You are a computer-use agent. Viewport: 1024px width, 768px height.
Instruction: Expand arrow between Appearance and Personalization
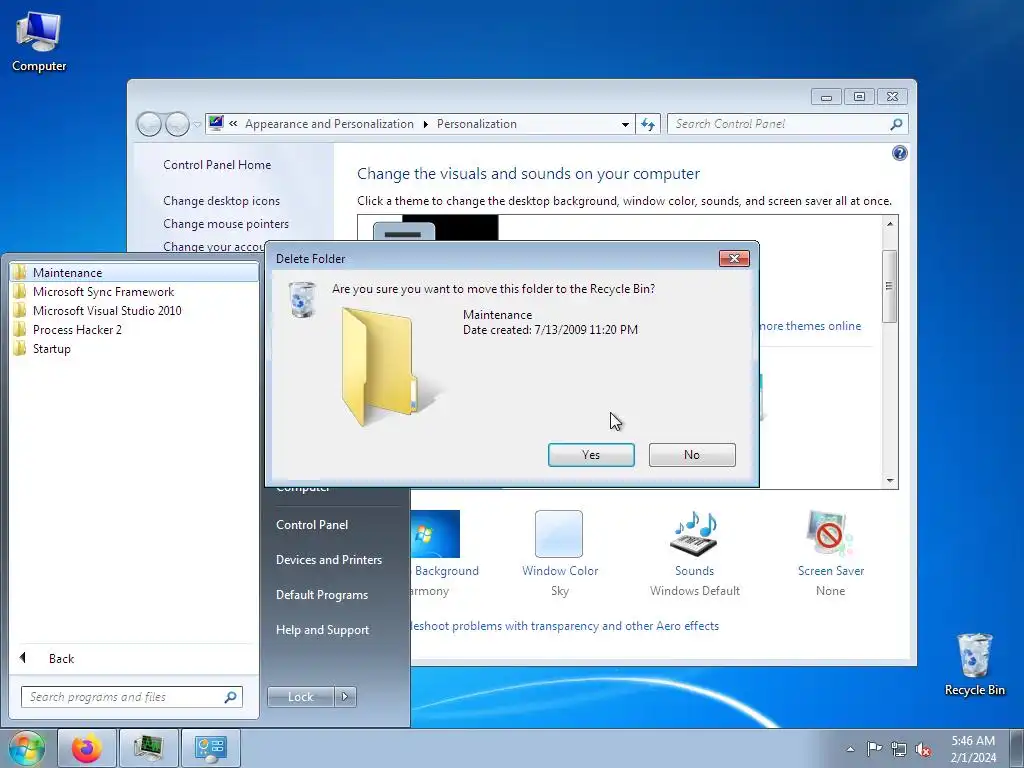pos(425,124)
